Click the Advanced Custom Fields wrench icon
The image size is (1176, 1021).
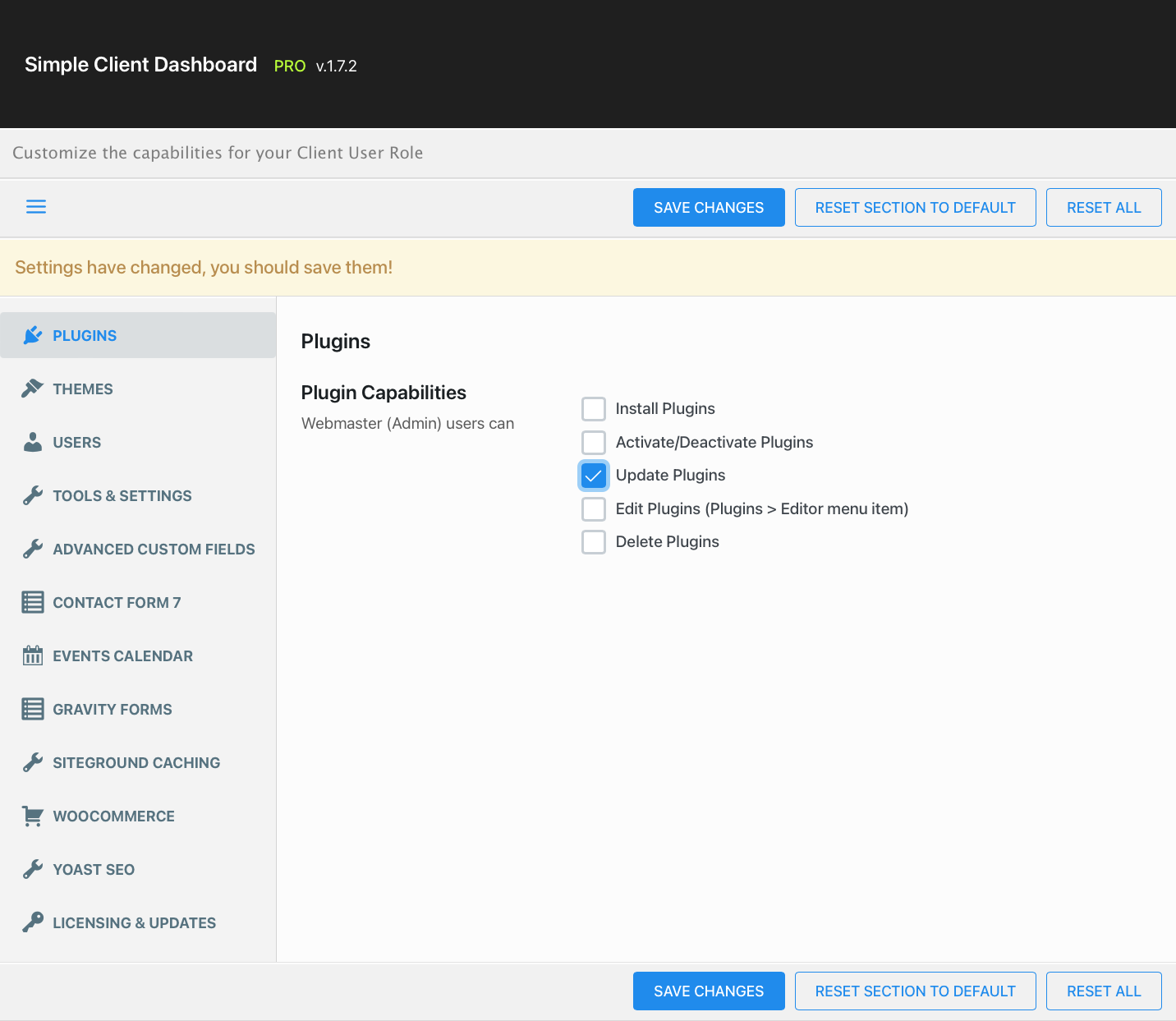pos(33,549)
